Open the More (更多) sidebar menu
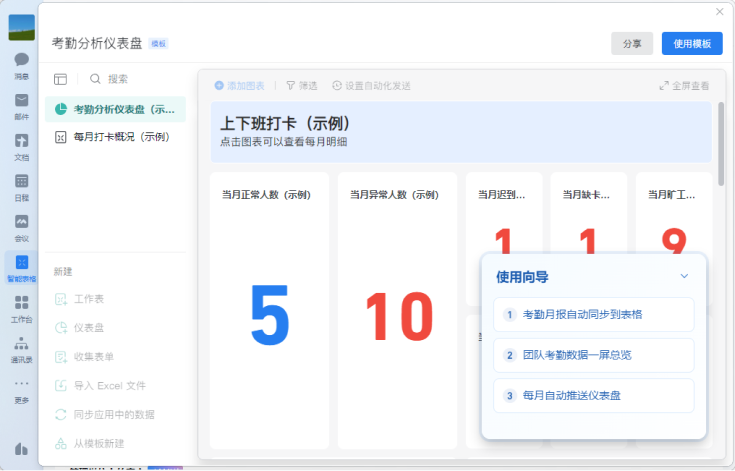 click(x=22, y=391)
